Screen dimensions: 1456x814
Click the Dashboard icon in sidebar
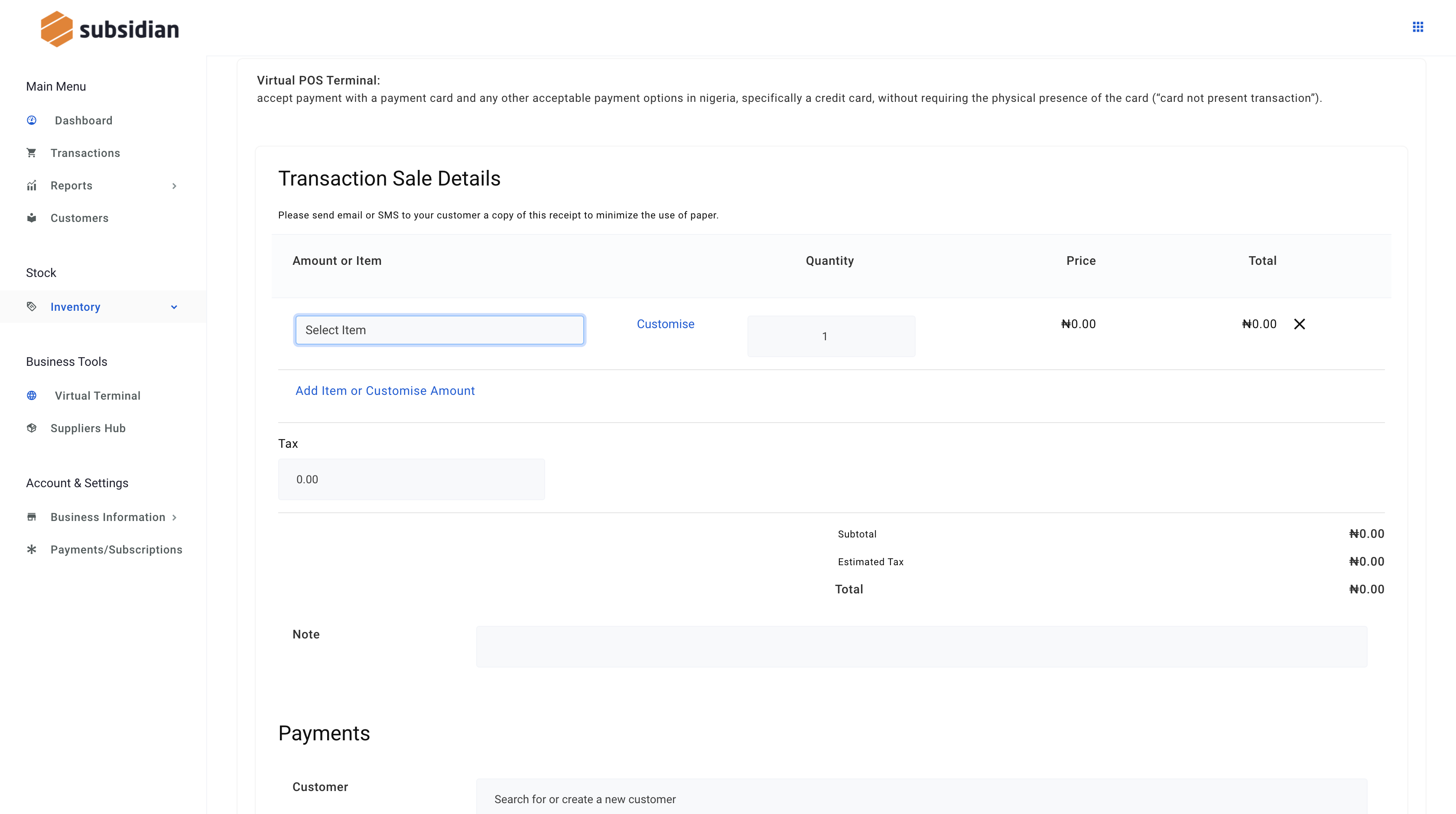[32, 120]
